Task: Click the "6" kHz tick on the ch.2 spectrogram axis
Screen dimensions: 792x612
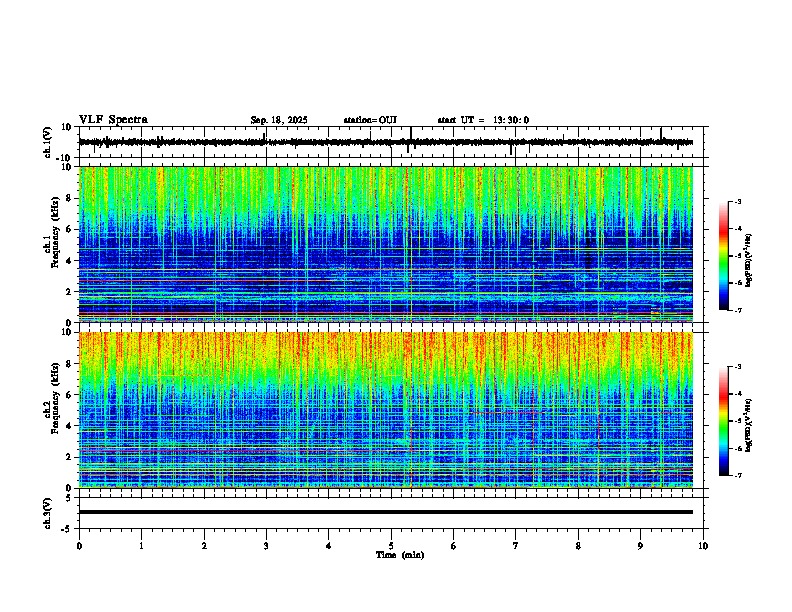Action: [x=69, y=395]
